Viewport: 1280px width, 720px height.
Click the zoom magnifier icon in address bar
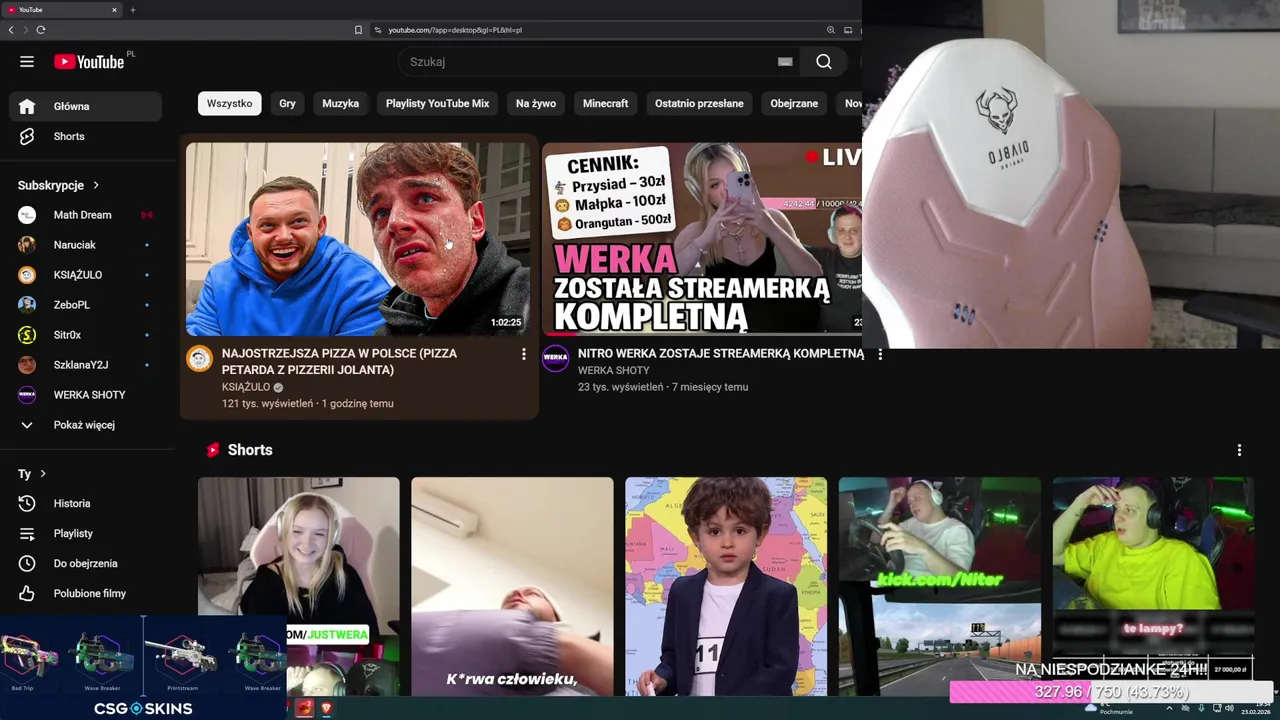point(830,30)
